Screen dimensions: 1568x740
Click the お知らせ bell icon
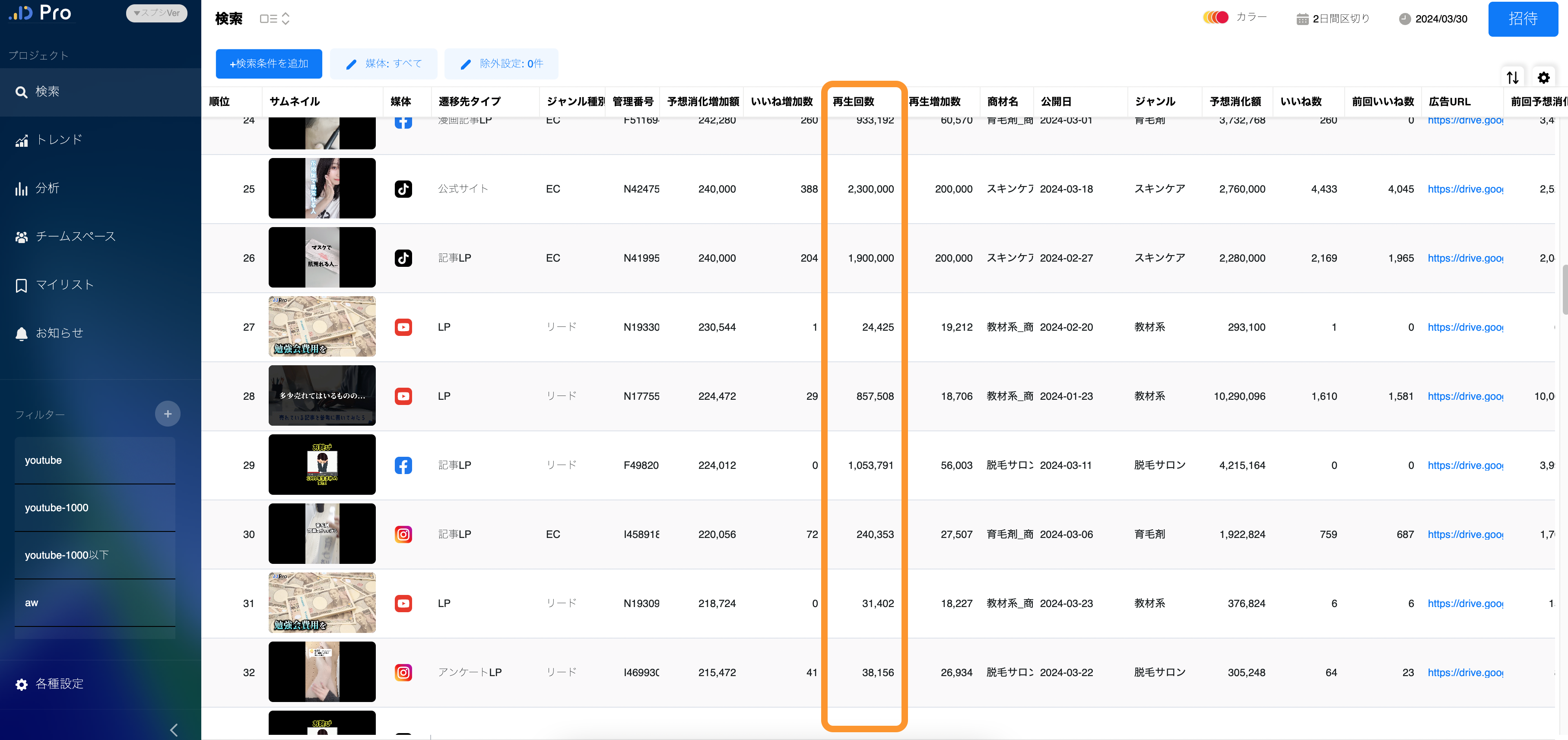click(x=21, y=333)
